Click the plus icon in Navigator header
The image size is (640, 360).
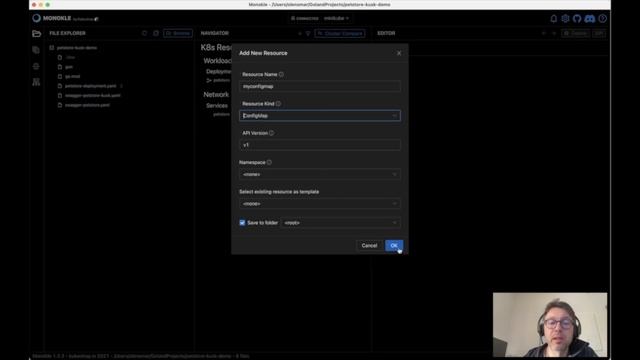pos(300,33)
